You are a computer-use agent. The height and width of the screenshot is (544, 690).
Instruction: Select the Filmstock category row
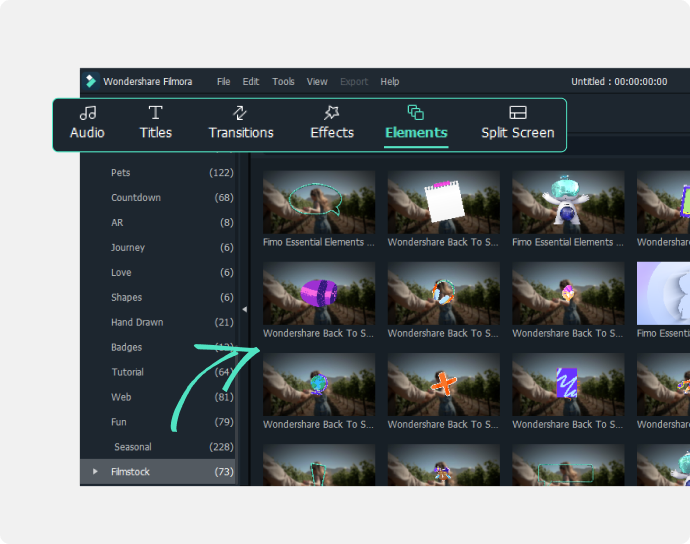158,472
